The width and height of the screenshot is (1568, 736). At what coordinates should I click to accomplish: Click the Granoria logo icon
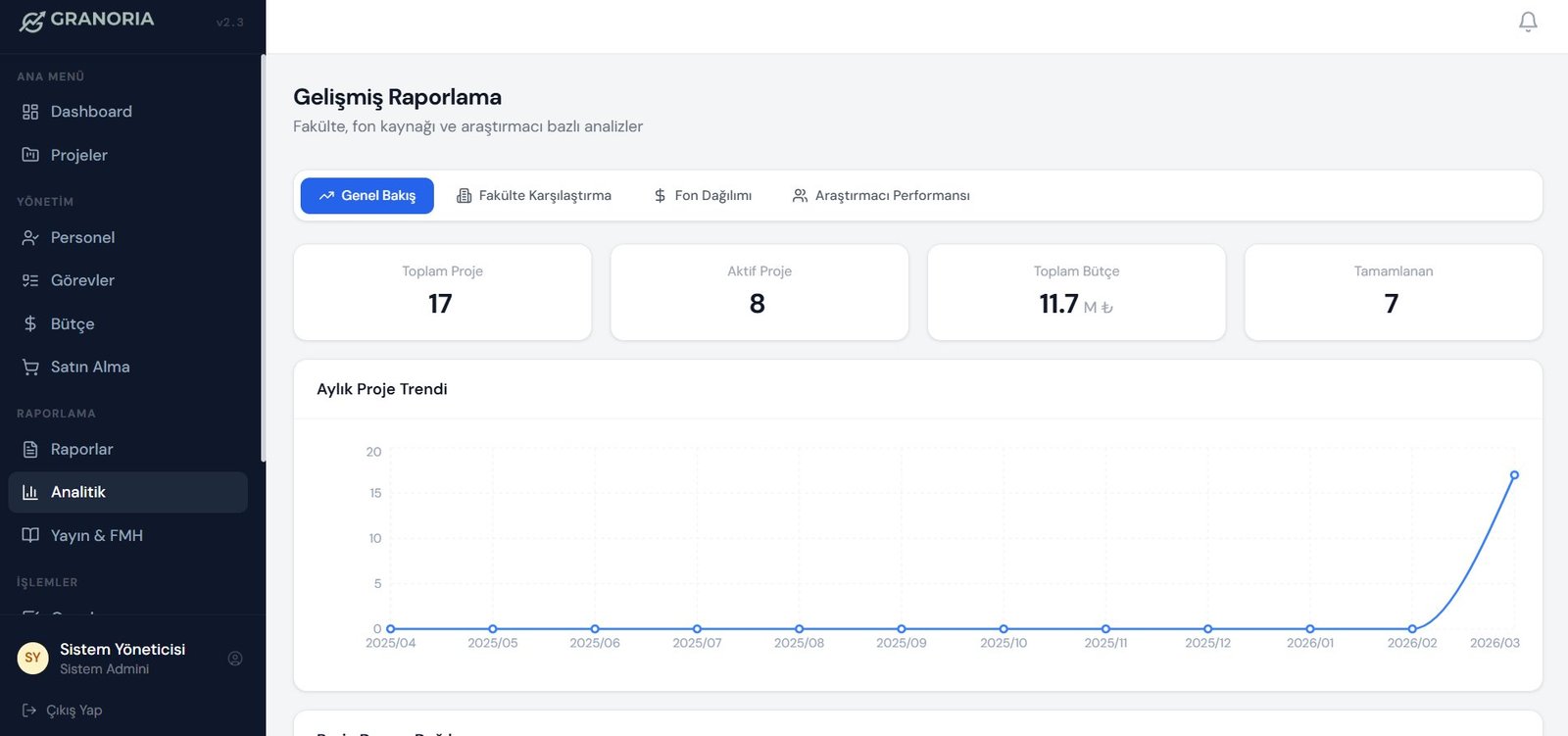click(x=31, y=21)
